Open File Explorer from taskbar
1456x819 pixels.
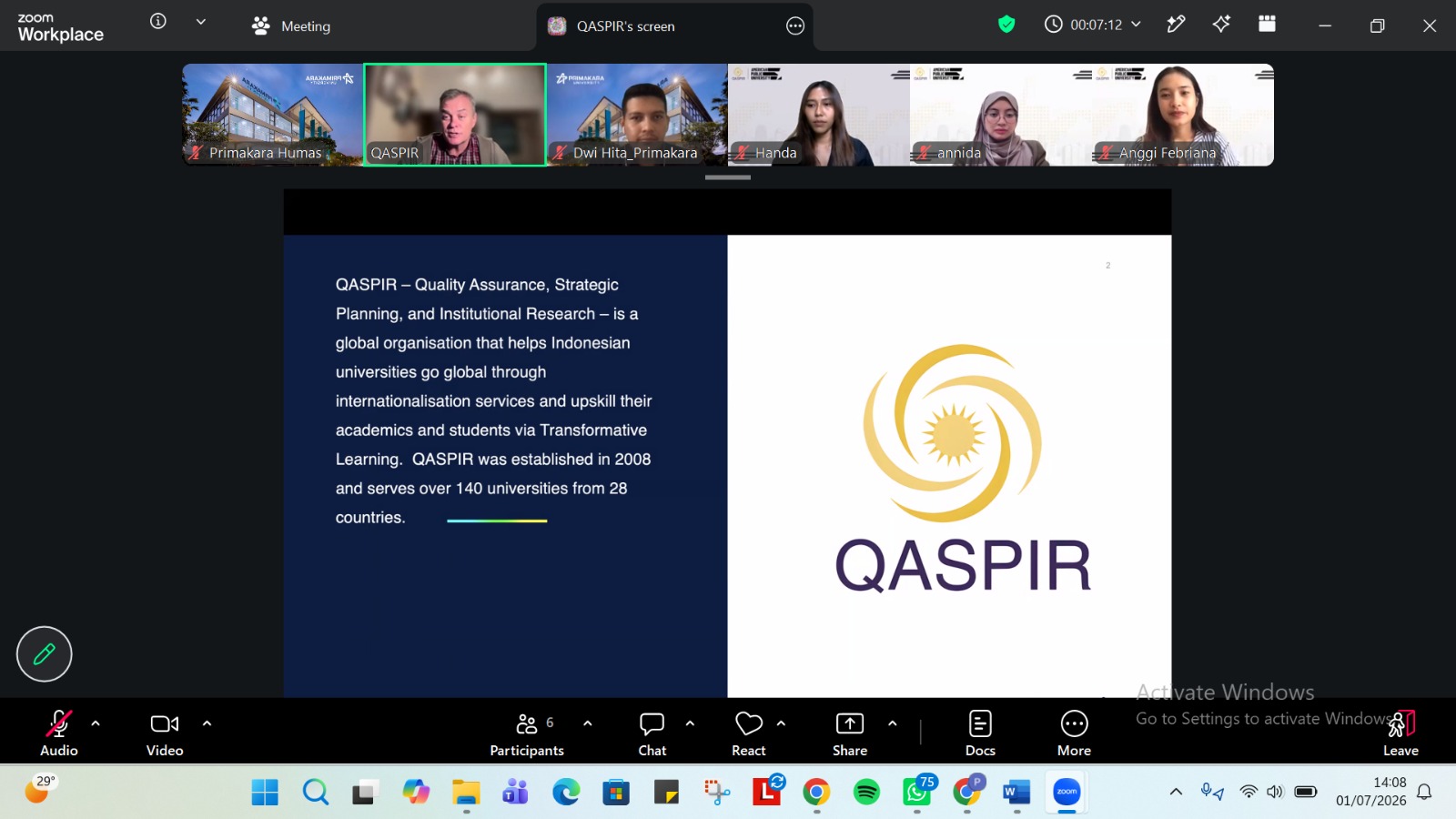point(466,793)
